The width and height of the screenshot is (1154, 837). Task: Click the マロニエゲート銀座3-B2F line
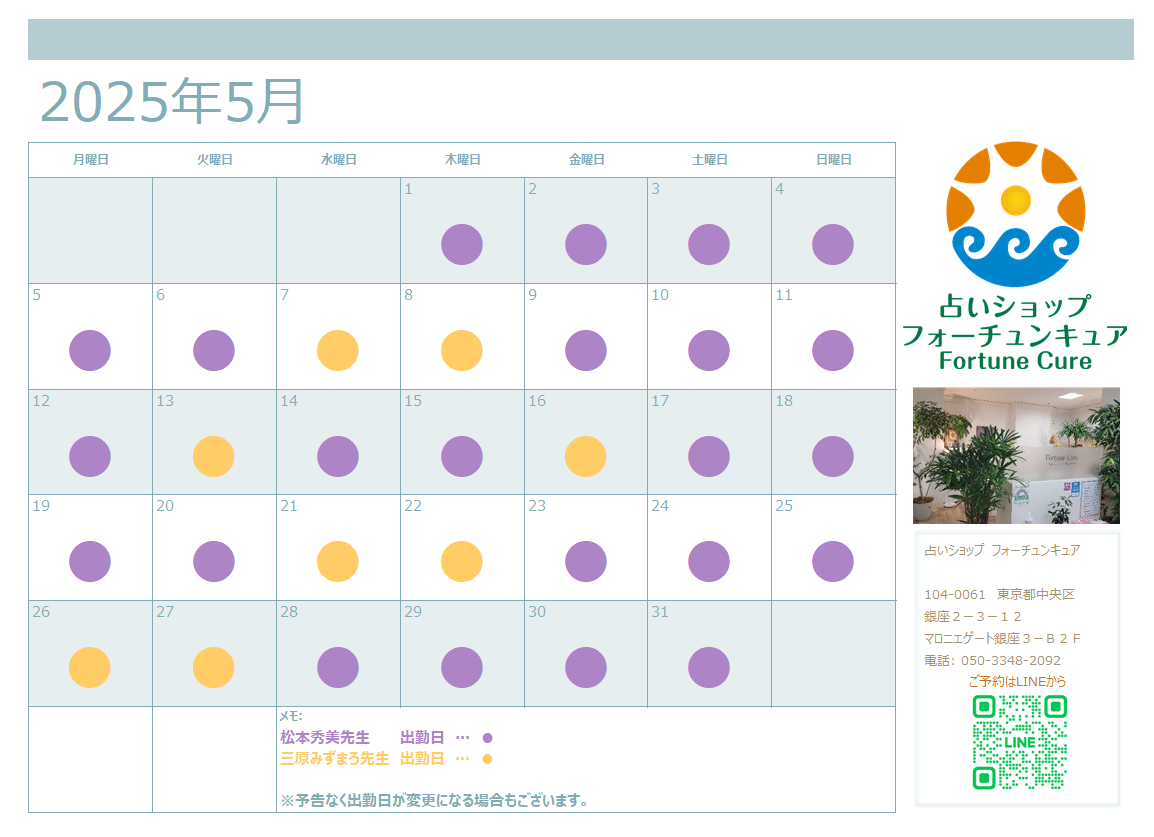1002,638
